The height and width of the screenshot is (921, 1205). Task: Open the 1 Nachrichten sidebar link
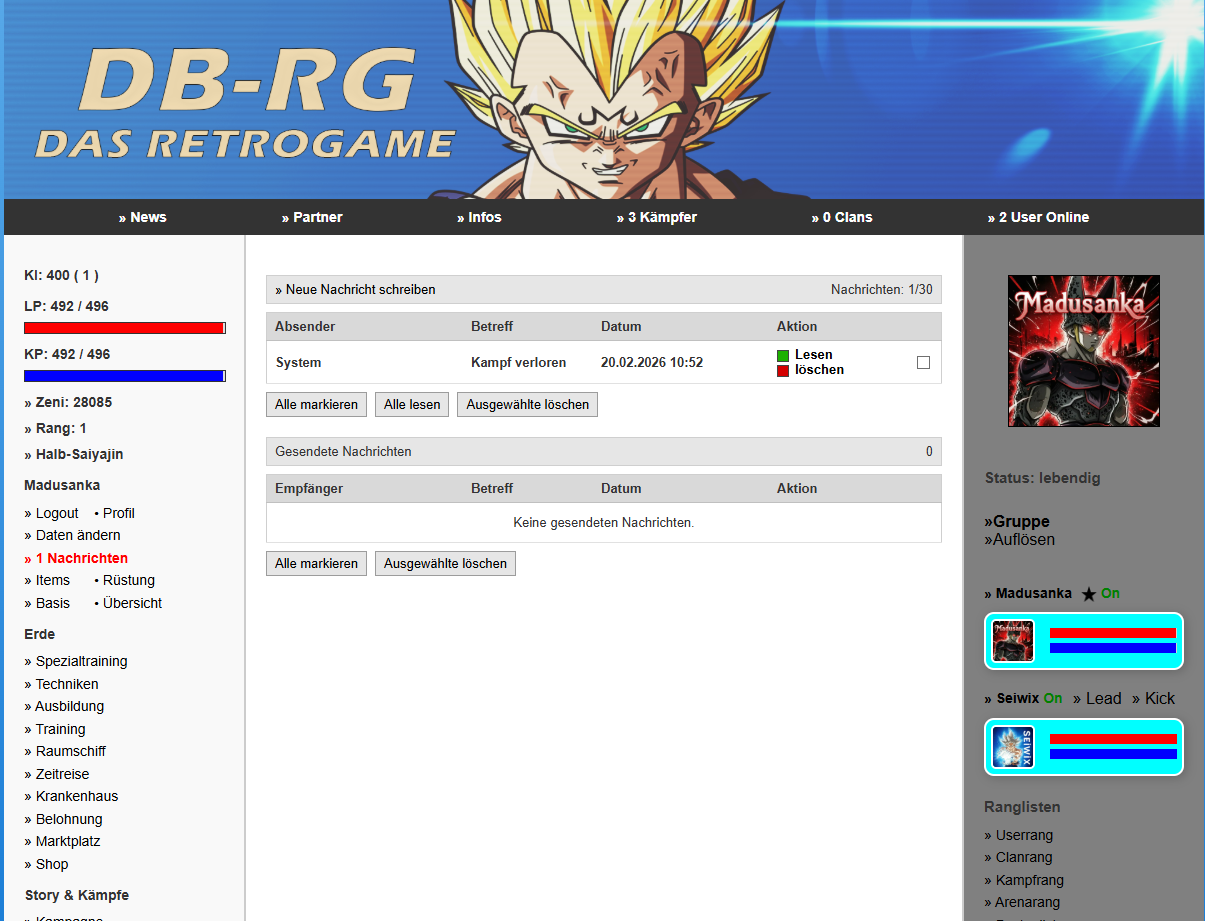pyautogui.click(x=76, y=558)
